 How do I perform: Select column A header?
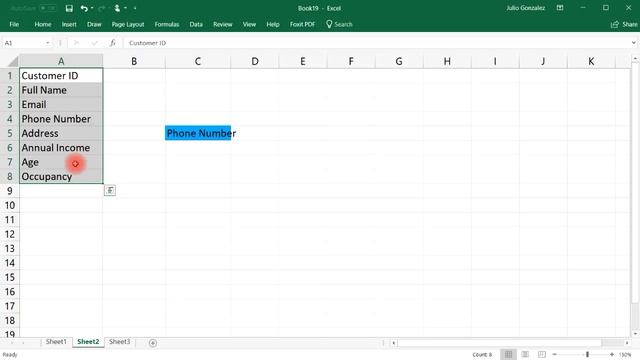(x=61, y=61)
